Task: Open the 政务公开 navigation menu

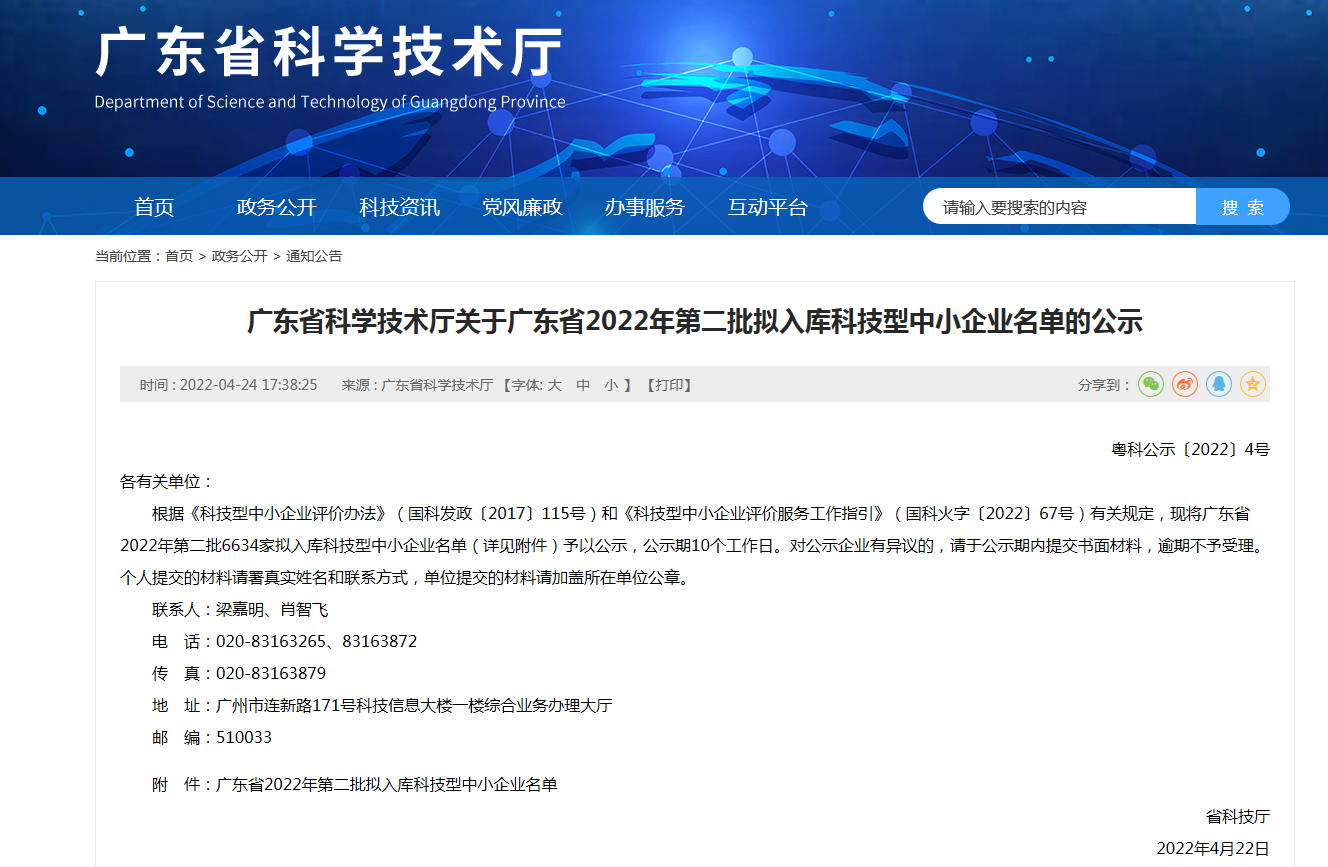Action: pos(276,207)
